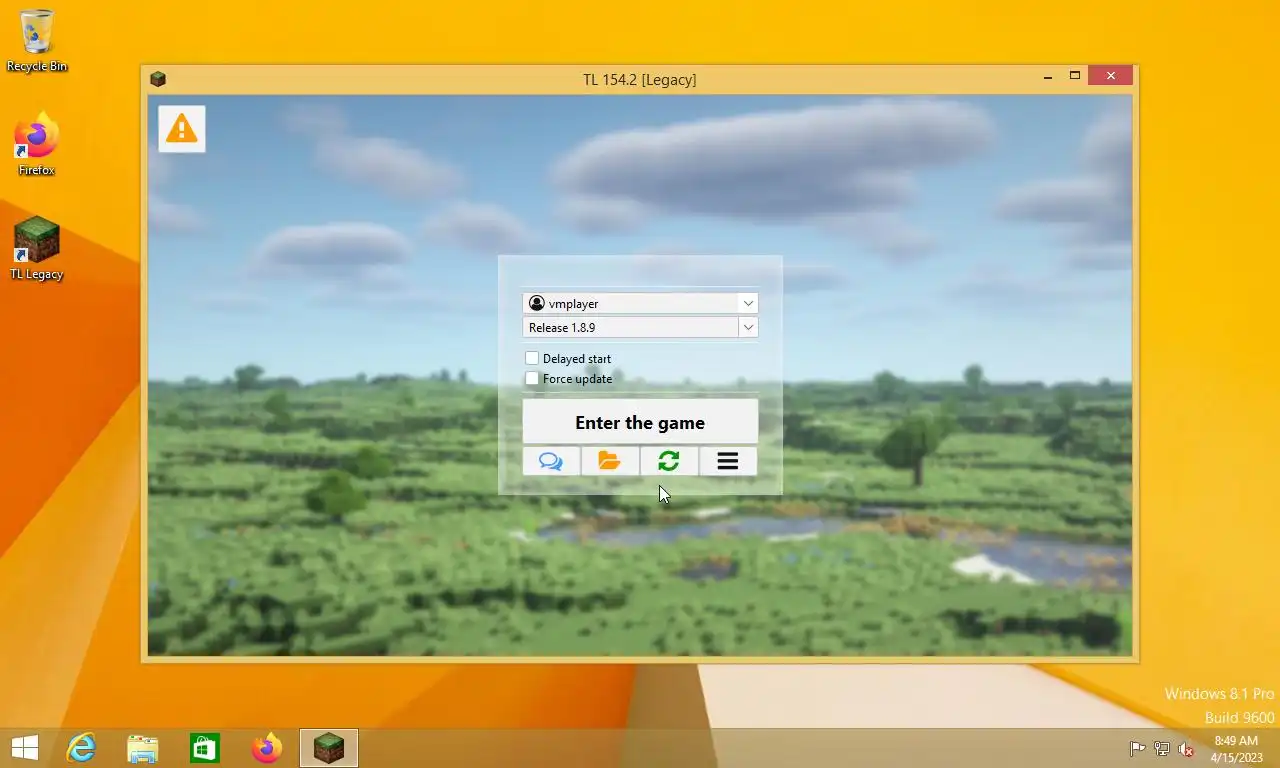Click the network tray icon
This screenshot has width=1280, height=768.
1162,748
